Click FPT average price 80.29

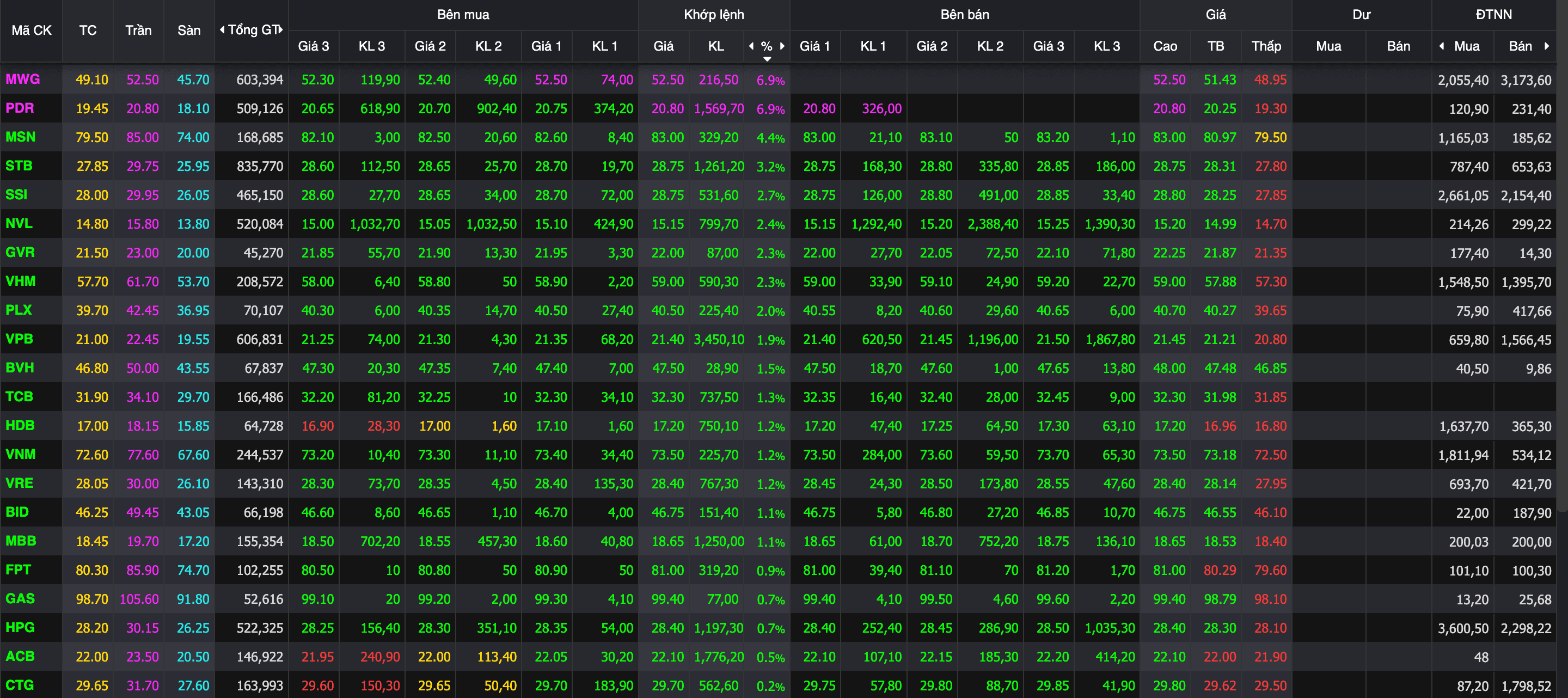(1220, 570)
